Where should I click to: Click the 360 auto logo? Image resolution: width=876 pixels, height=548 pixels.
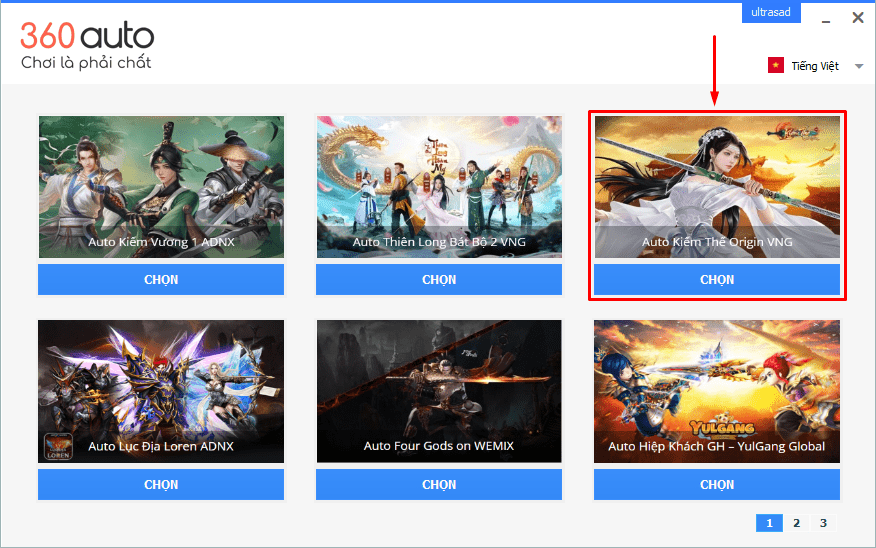click(x=87, y=46)
